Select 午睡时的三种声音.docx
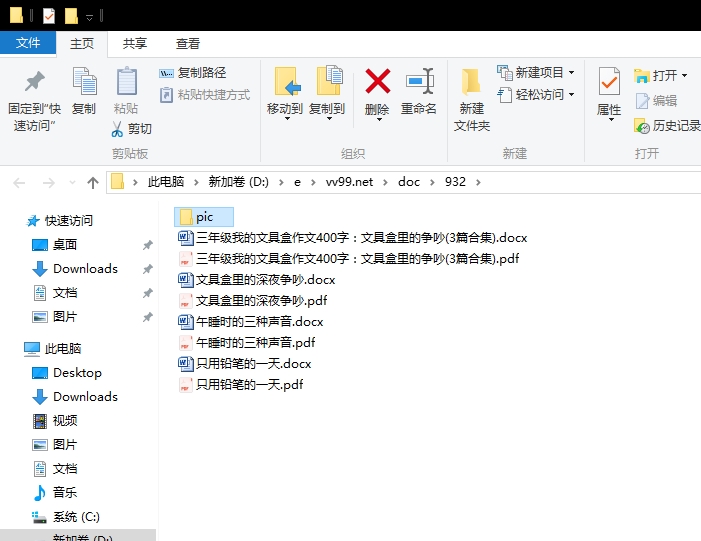 coord(251,321)
